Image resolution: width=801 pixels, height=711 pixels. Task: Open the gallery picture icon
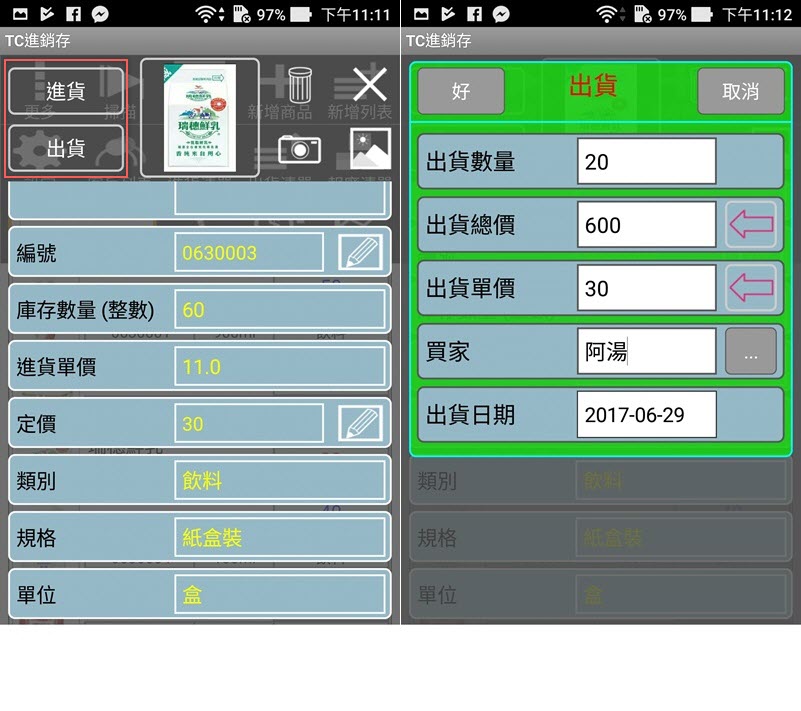[x=370, y=149]
